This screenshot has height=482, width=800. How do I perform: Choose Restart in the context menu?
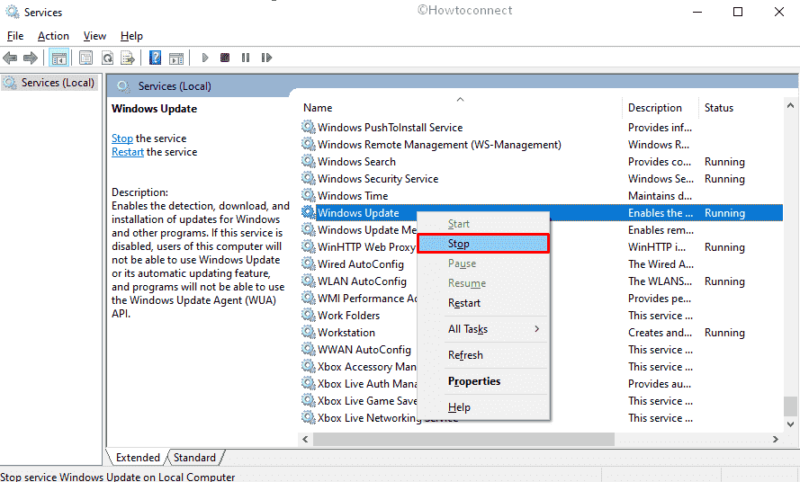click(x=483, y=303)
